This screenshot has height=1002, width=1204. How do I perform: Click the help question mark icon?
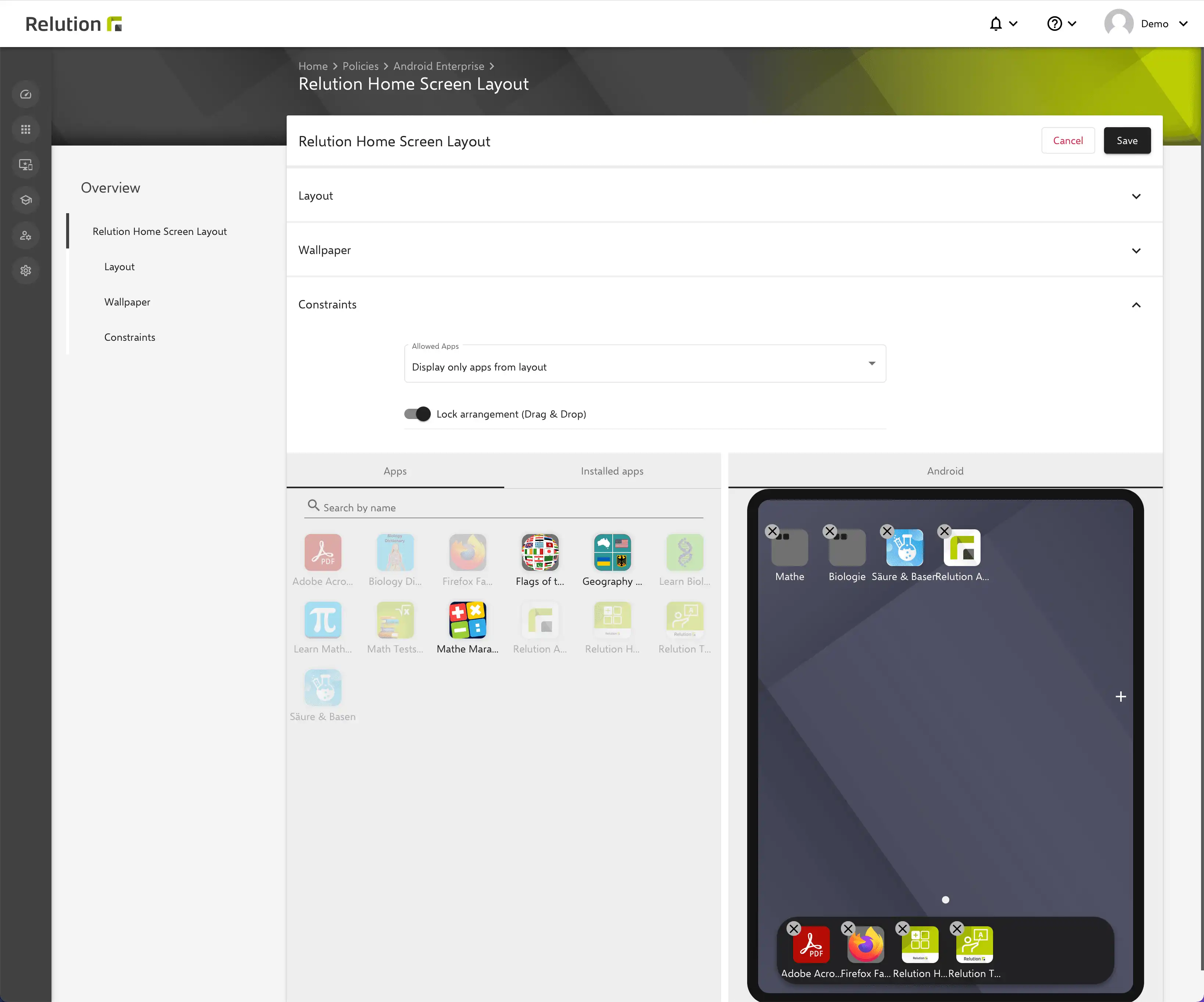coord(1054,24)
